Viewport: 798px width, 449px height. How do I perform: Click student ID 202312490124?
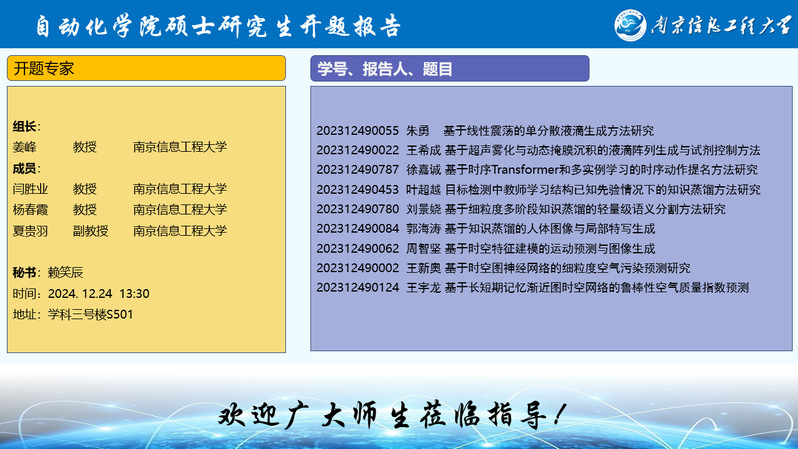point(357,288)
